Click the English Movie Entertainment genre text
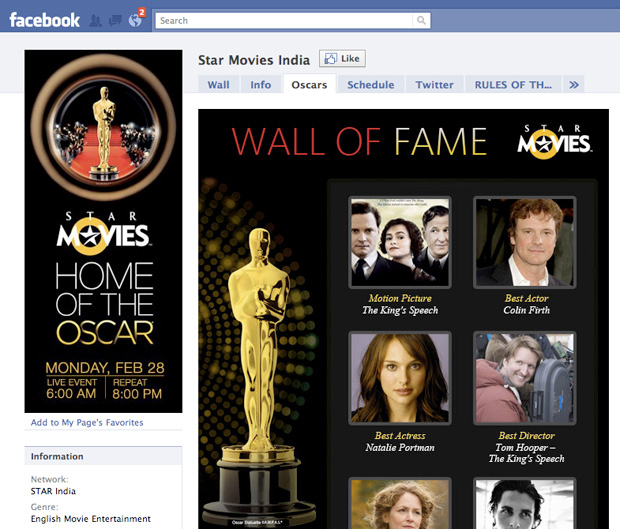Screen dimensions: 620x529 (91, 519)
